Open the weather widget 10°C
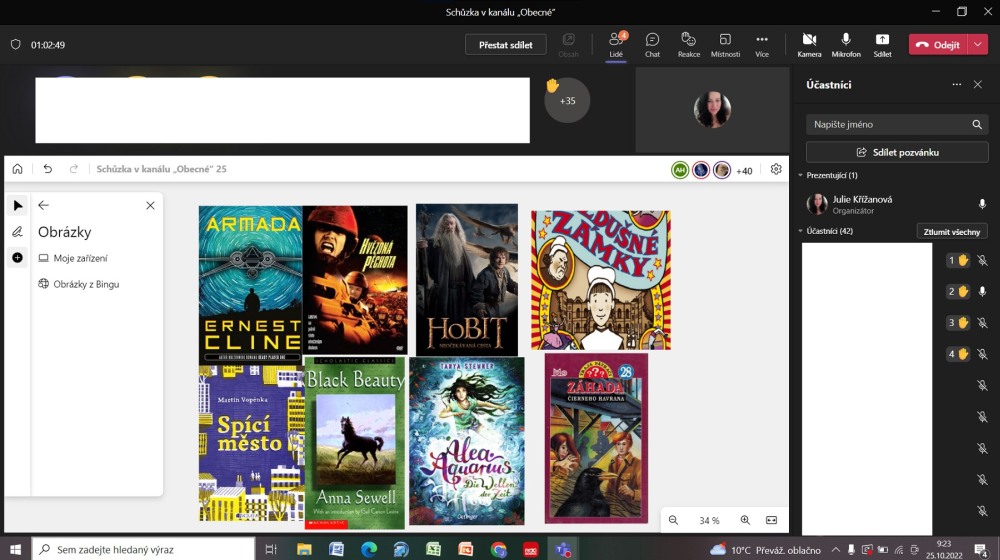 point(765,550)
